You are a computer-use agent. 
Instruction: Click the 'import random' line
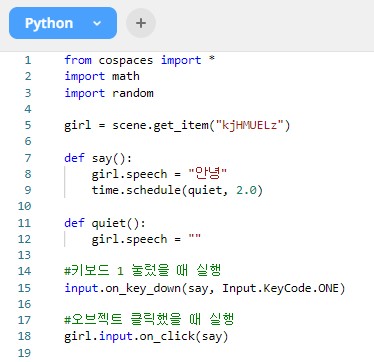tap(109, 93)
